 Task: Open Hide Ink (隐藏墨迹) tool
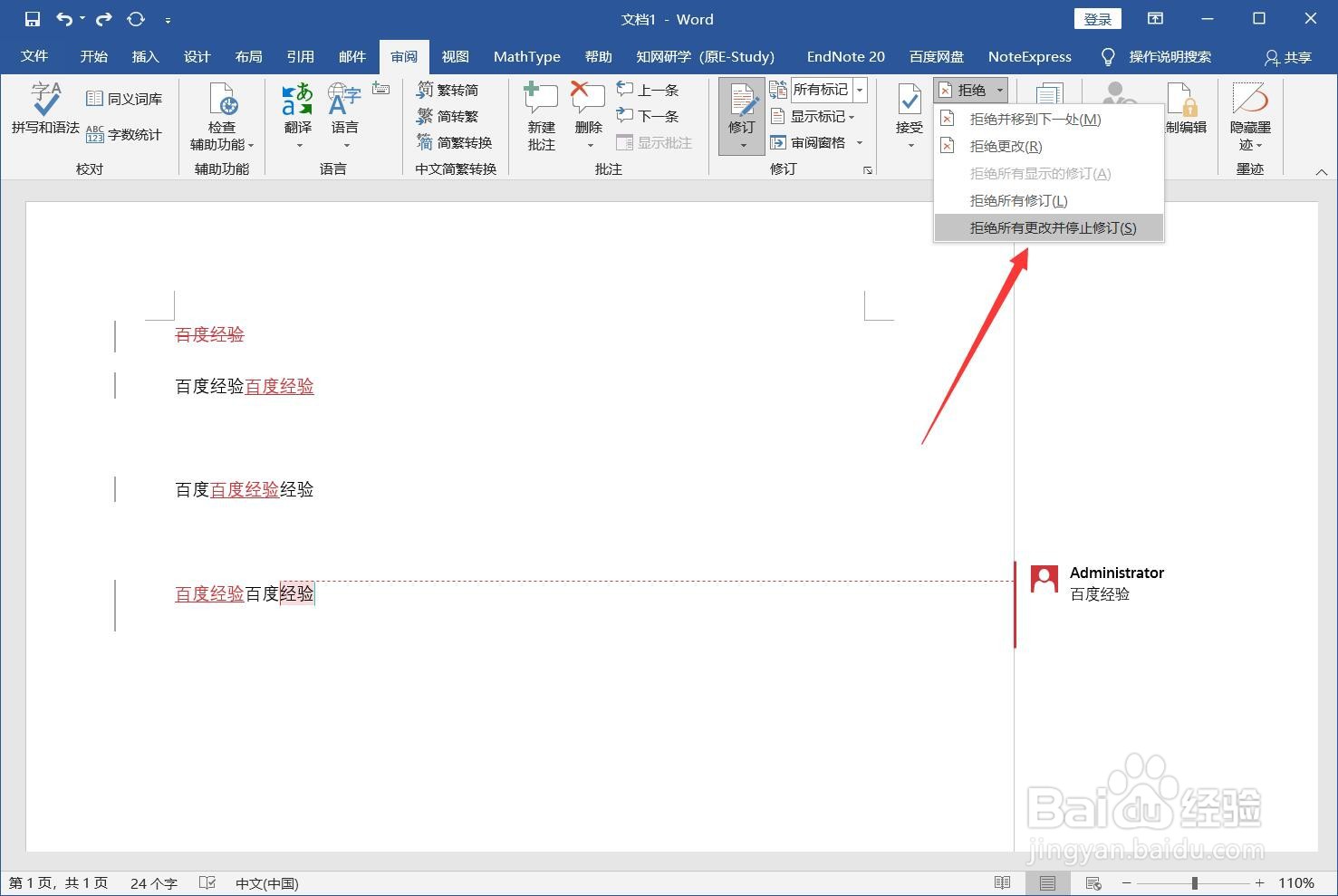coord(1250,117)
